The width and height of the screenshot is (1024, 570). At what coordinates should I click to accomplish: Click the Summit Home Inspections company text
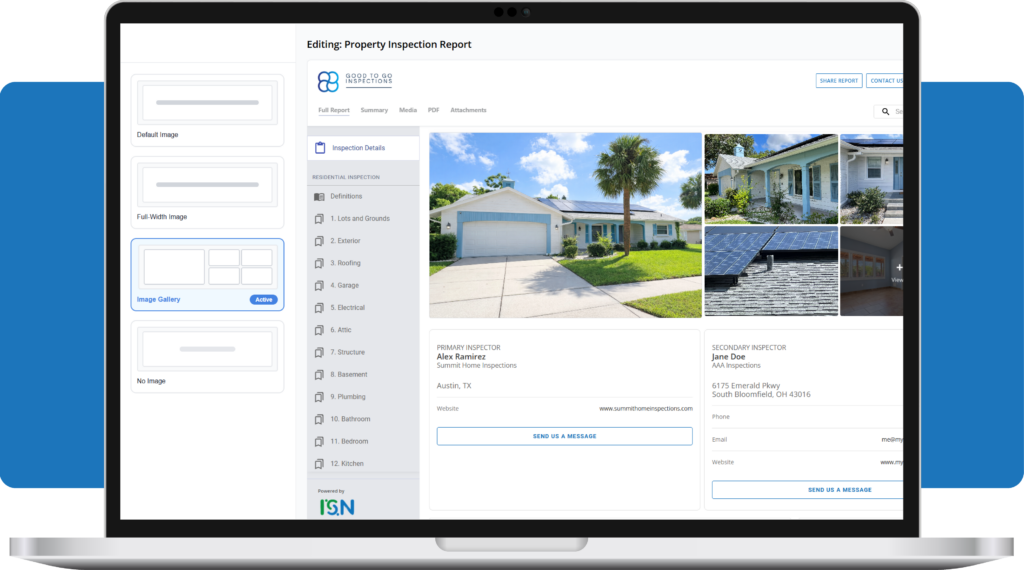[x=477, y=366]
